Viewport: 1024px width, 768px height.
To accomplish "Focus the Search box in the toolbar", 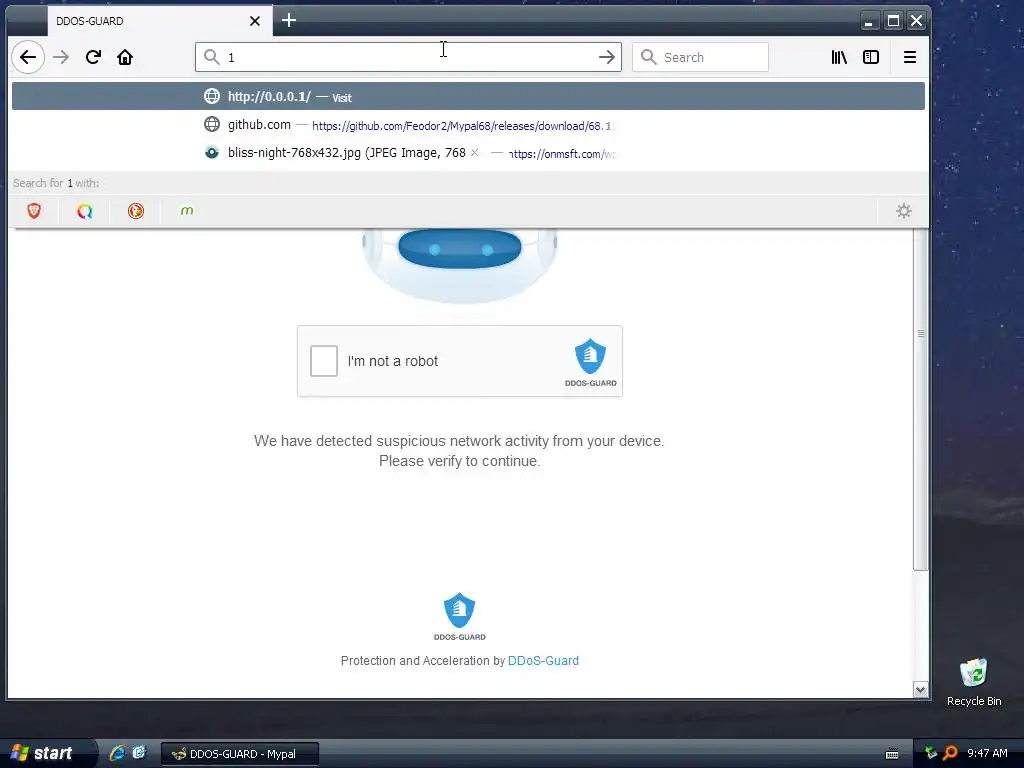I will coord(700,57).
